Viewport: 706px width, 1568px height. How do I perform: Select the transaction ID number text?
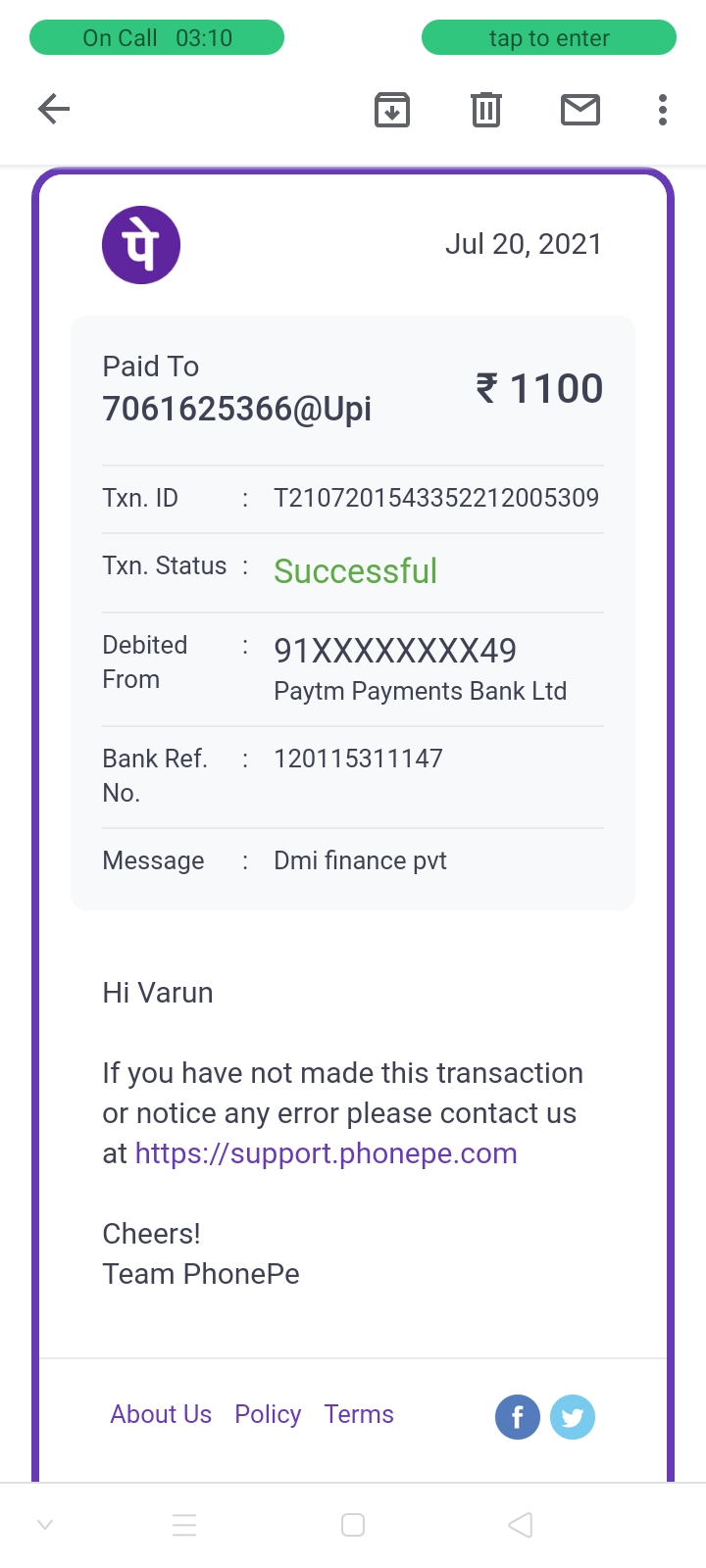tap(436, 498)
